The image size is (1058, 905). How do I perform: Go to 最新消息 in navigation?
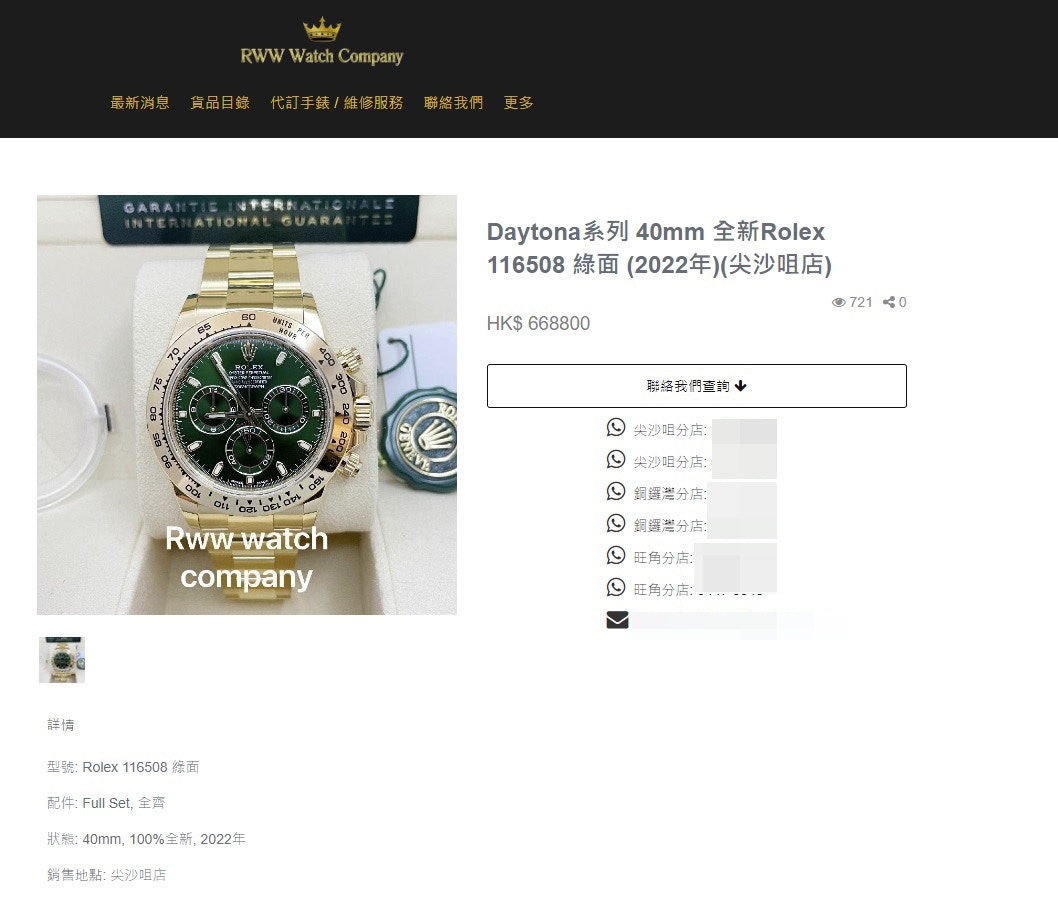pos(140,103)
